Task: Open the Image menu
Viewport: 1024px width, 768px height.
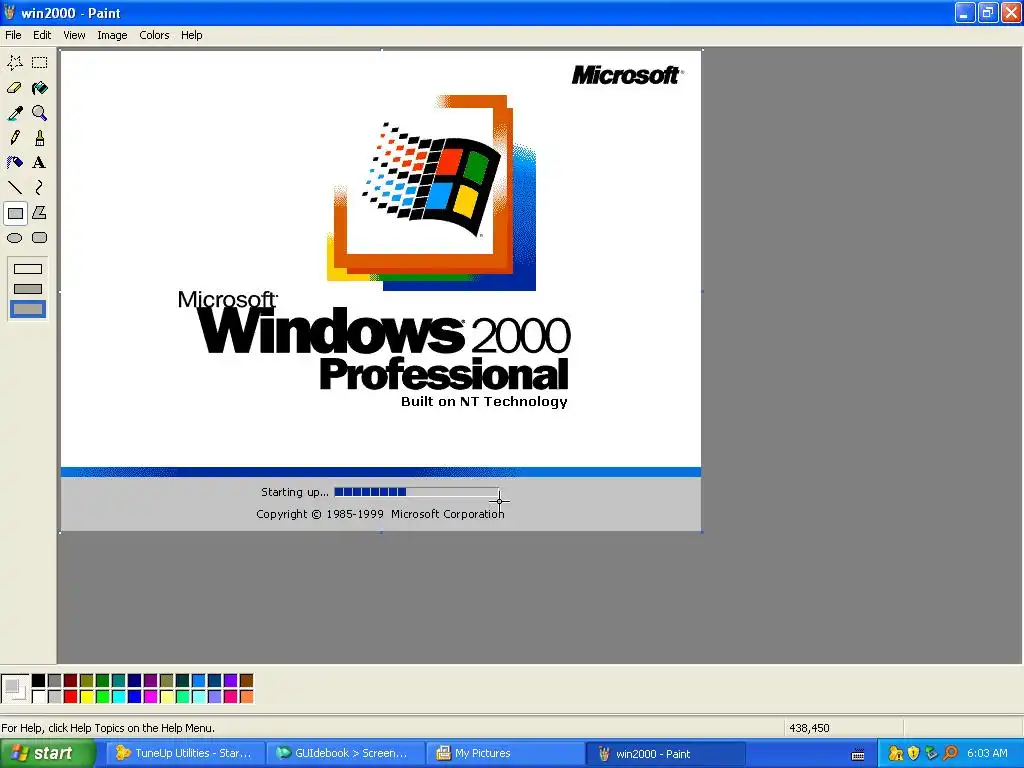Action: (112, 35)
